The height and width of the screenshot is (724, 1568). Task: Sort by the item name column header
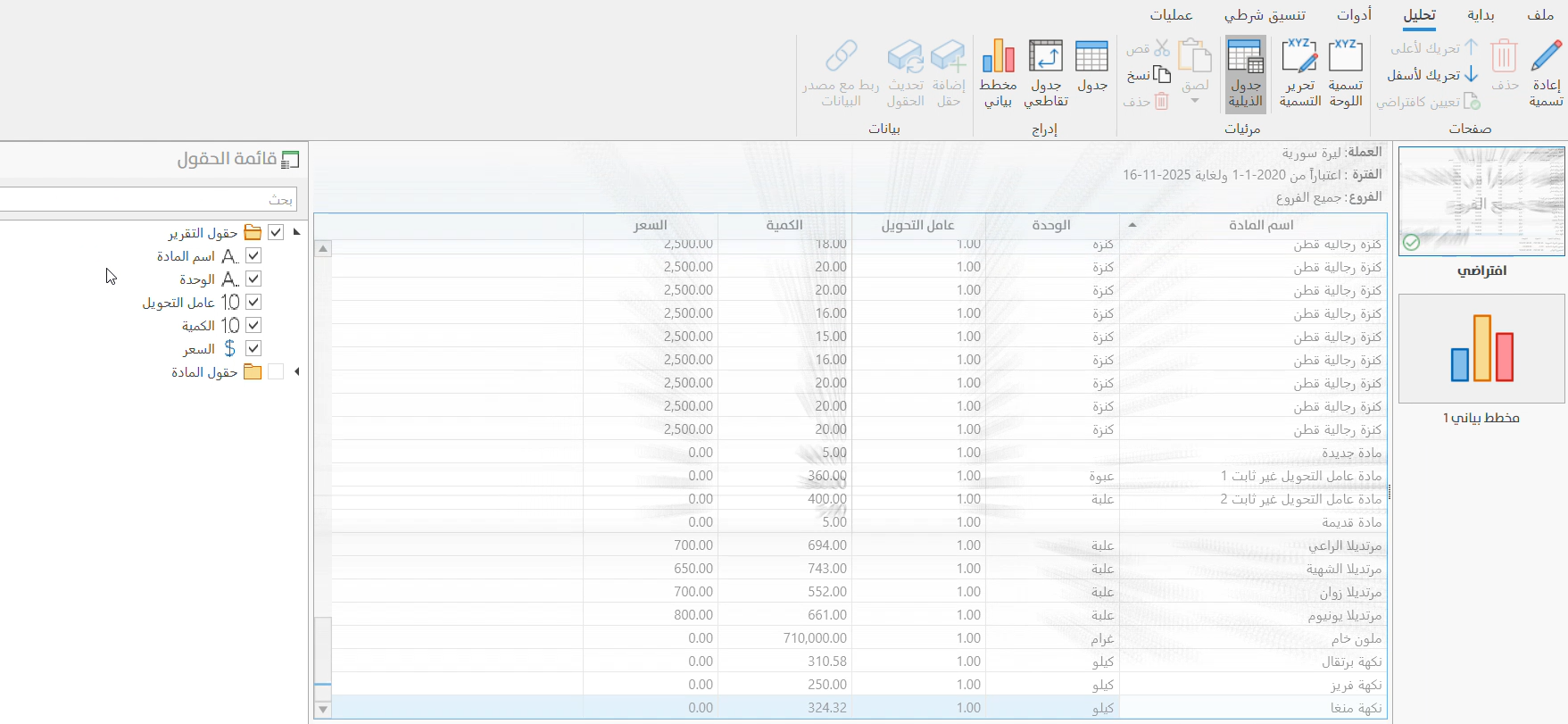[1260, 225]
